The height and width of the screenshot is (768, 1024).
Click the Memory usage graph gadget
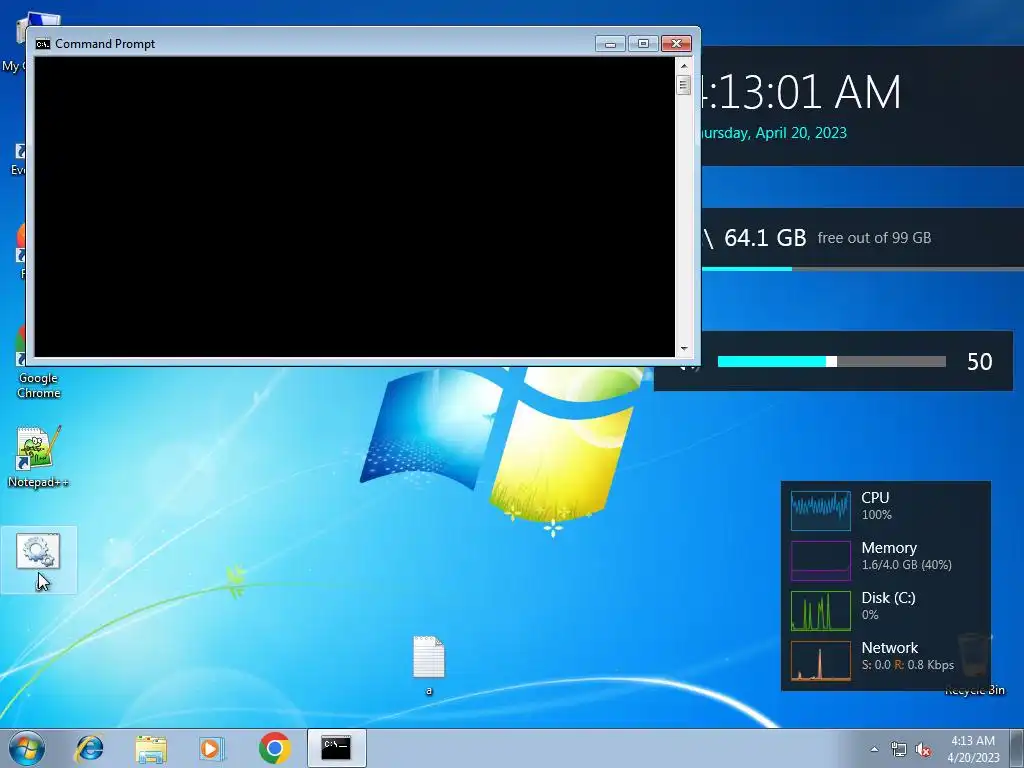click(x=821, y=560)
